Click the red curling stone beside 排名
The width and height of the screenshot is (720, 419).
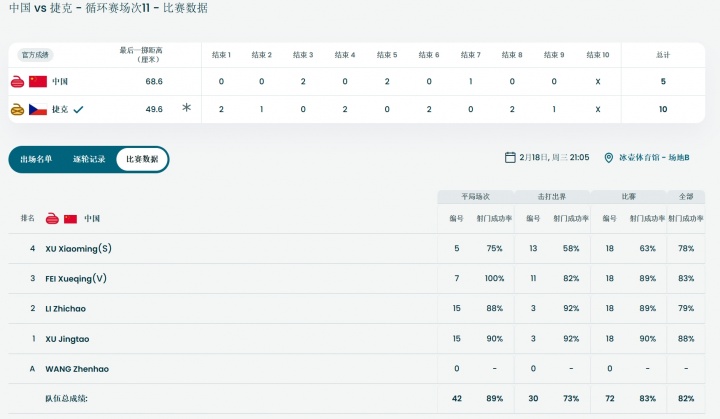point(51,218)
